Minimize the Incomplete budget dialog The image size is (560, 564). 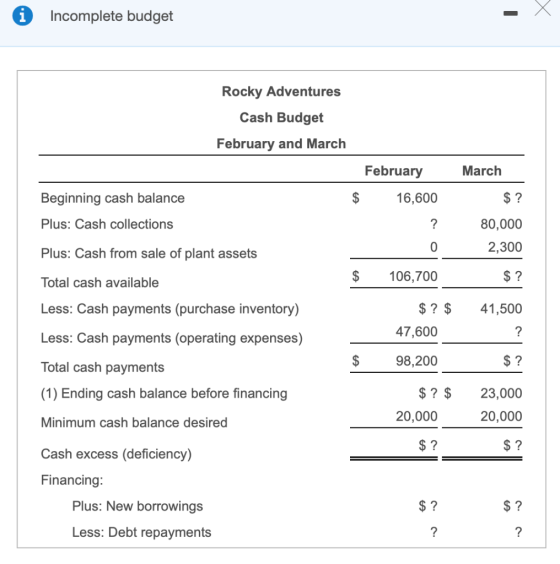coord(510,14)
